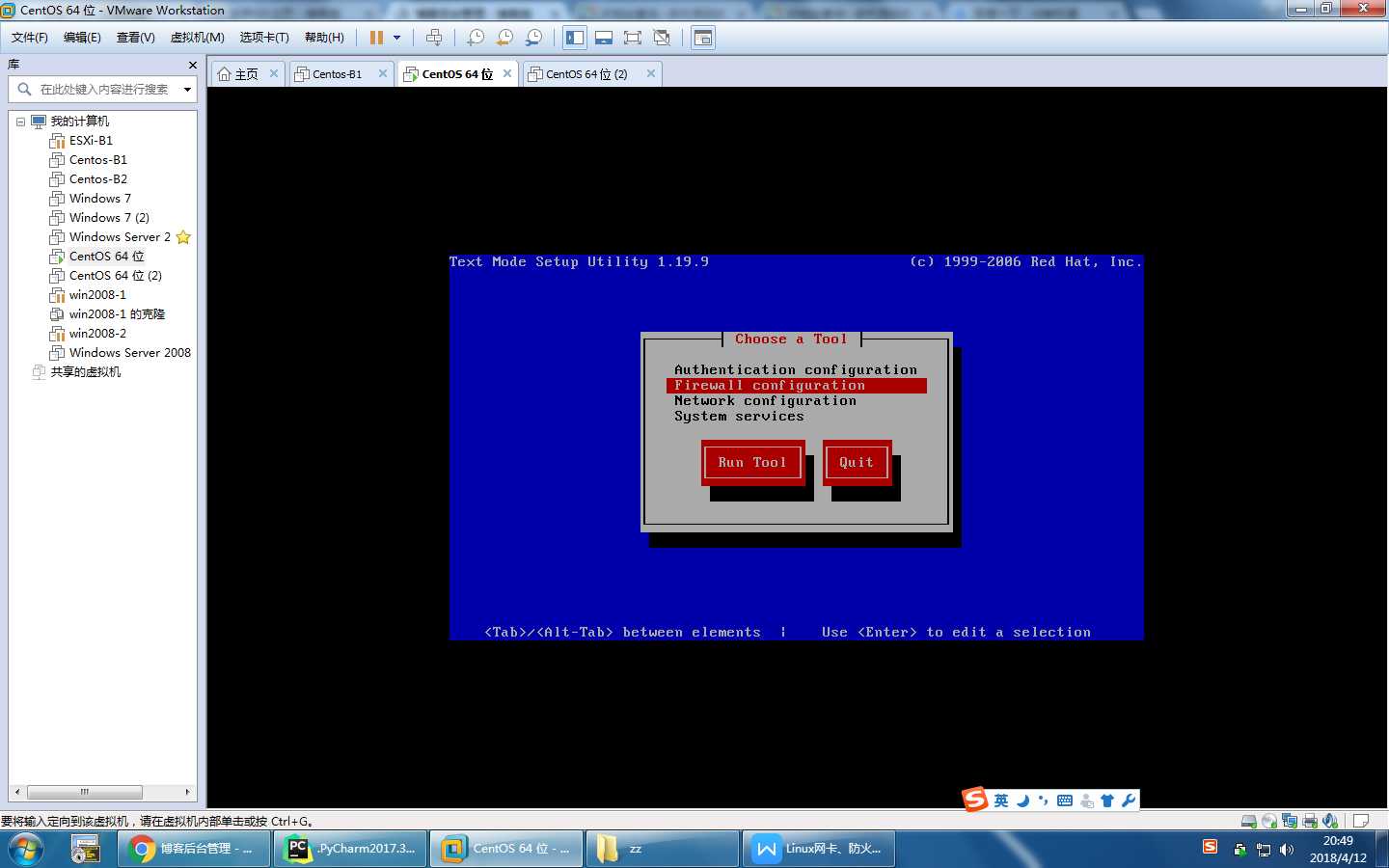Select Firewall configuration in tool list
1389x868 pixels.
tap(797, 385)
